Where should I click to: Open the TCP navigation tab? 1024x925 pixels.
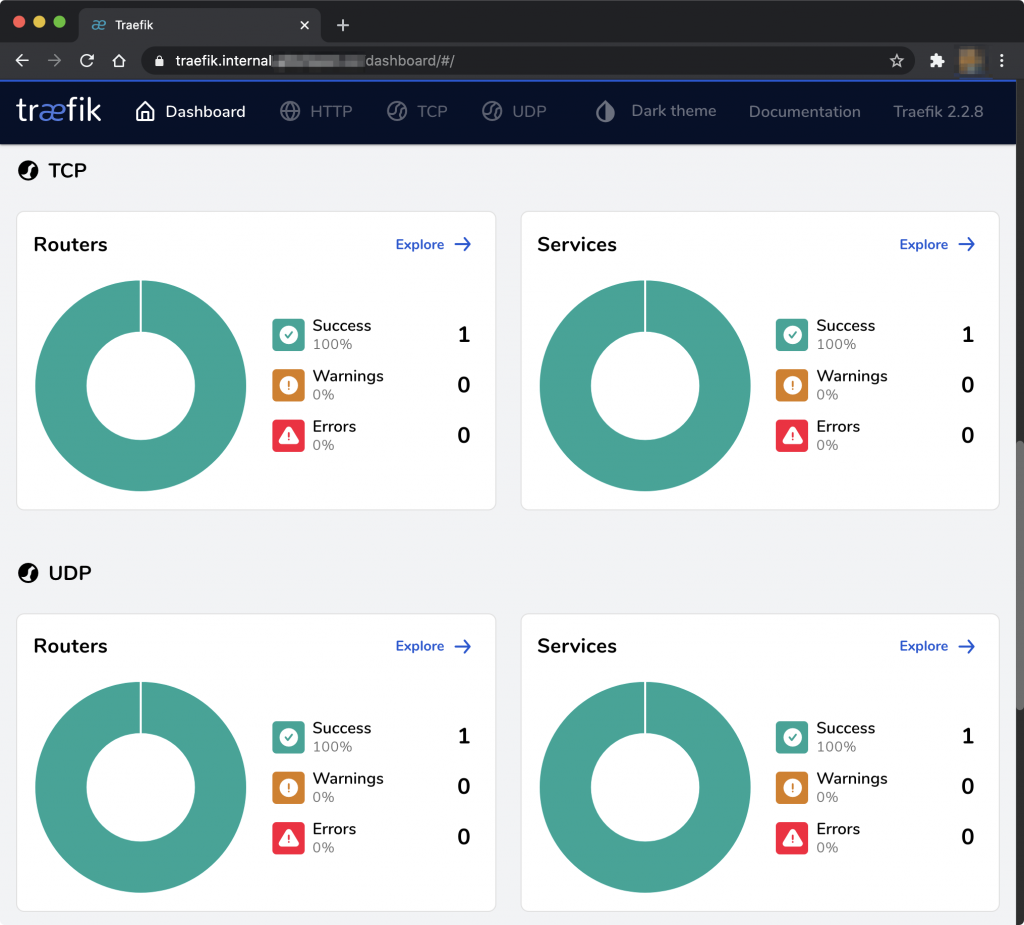(417, 112)
